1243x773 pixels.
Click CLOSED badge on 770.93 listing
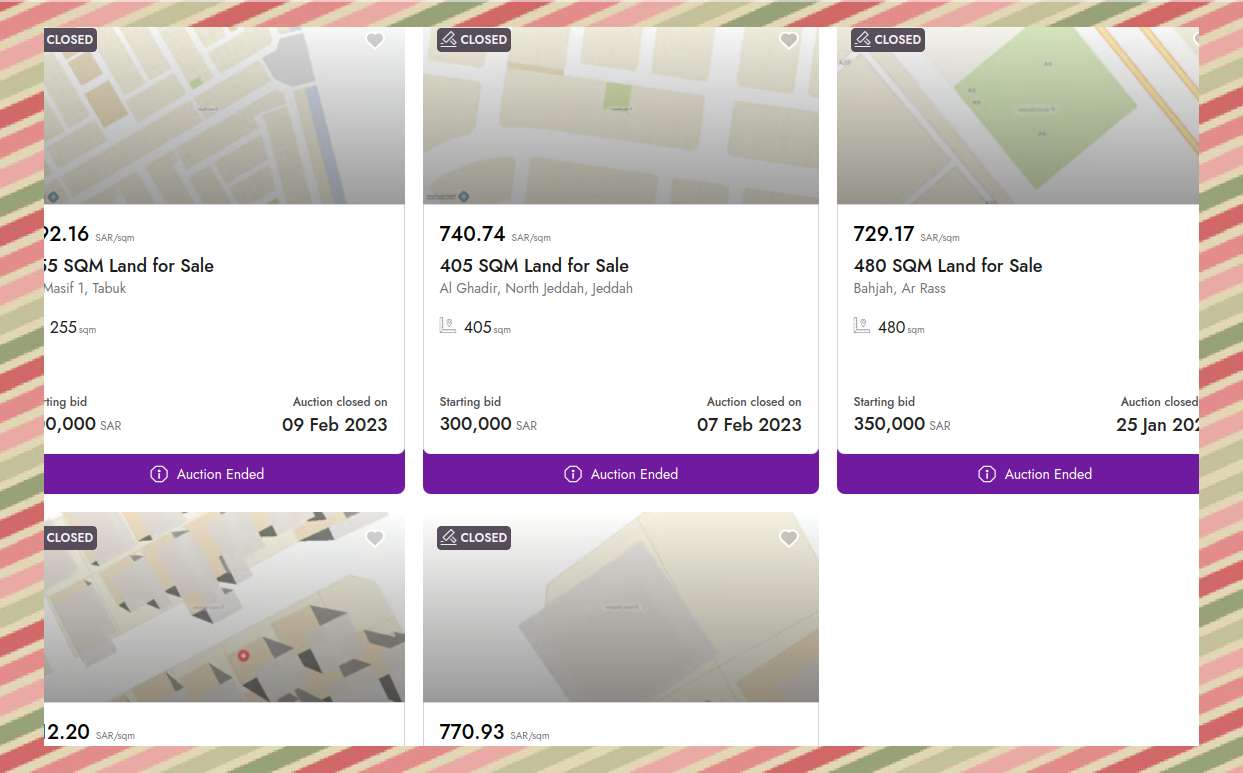point(474,538)
